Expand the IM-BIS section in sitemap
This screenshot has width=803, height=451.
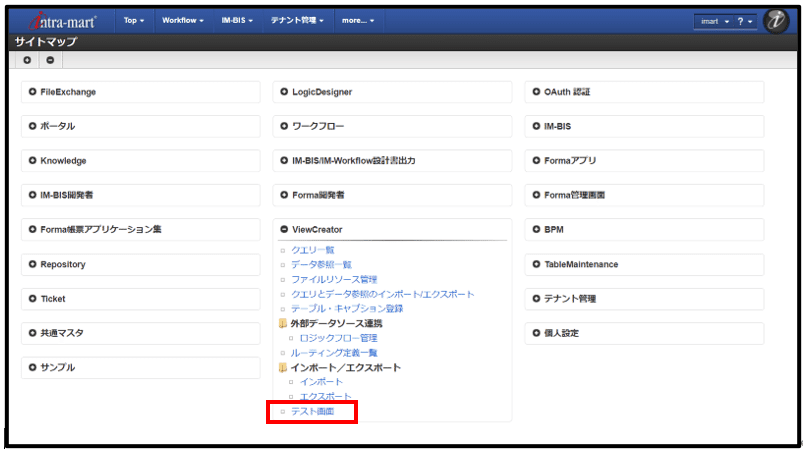(644, 126)
